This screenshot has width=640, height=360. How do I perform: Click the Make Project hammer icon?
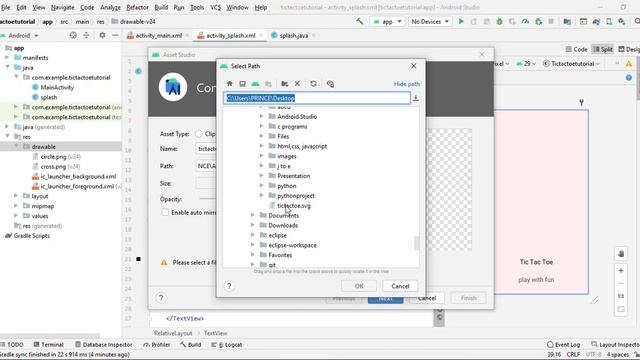(360, 21)
